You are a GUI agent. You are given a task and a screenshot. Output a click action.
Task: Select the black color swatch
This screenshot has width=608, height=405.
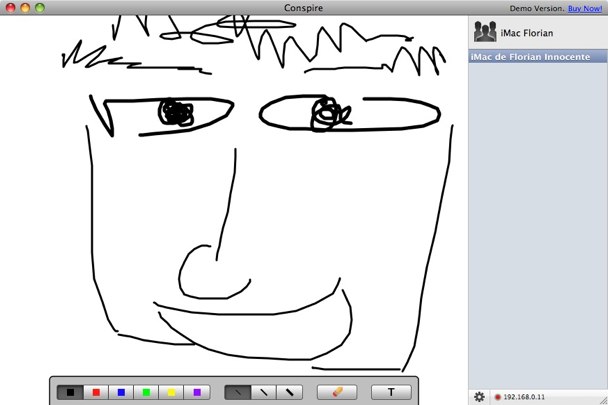pos(70,393)
